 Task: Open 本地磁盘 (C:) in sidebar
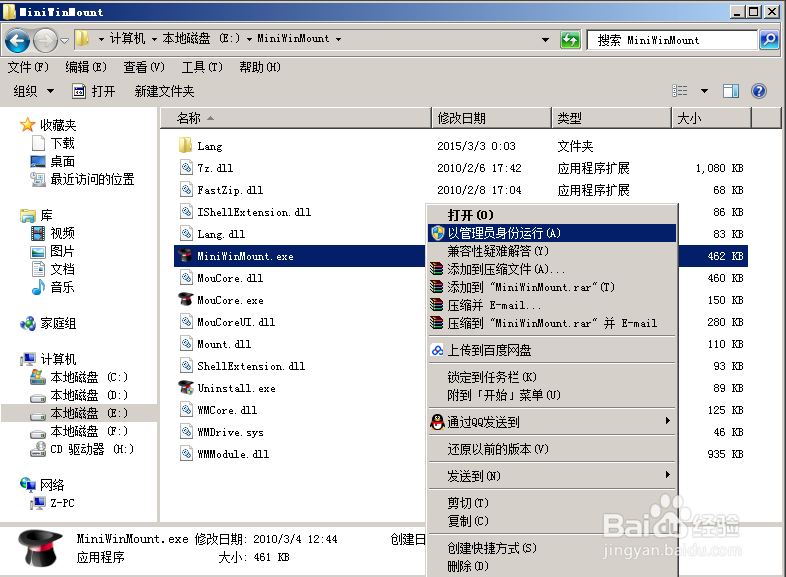pos(78,377)
